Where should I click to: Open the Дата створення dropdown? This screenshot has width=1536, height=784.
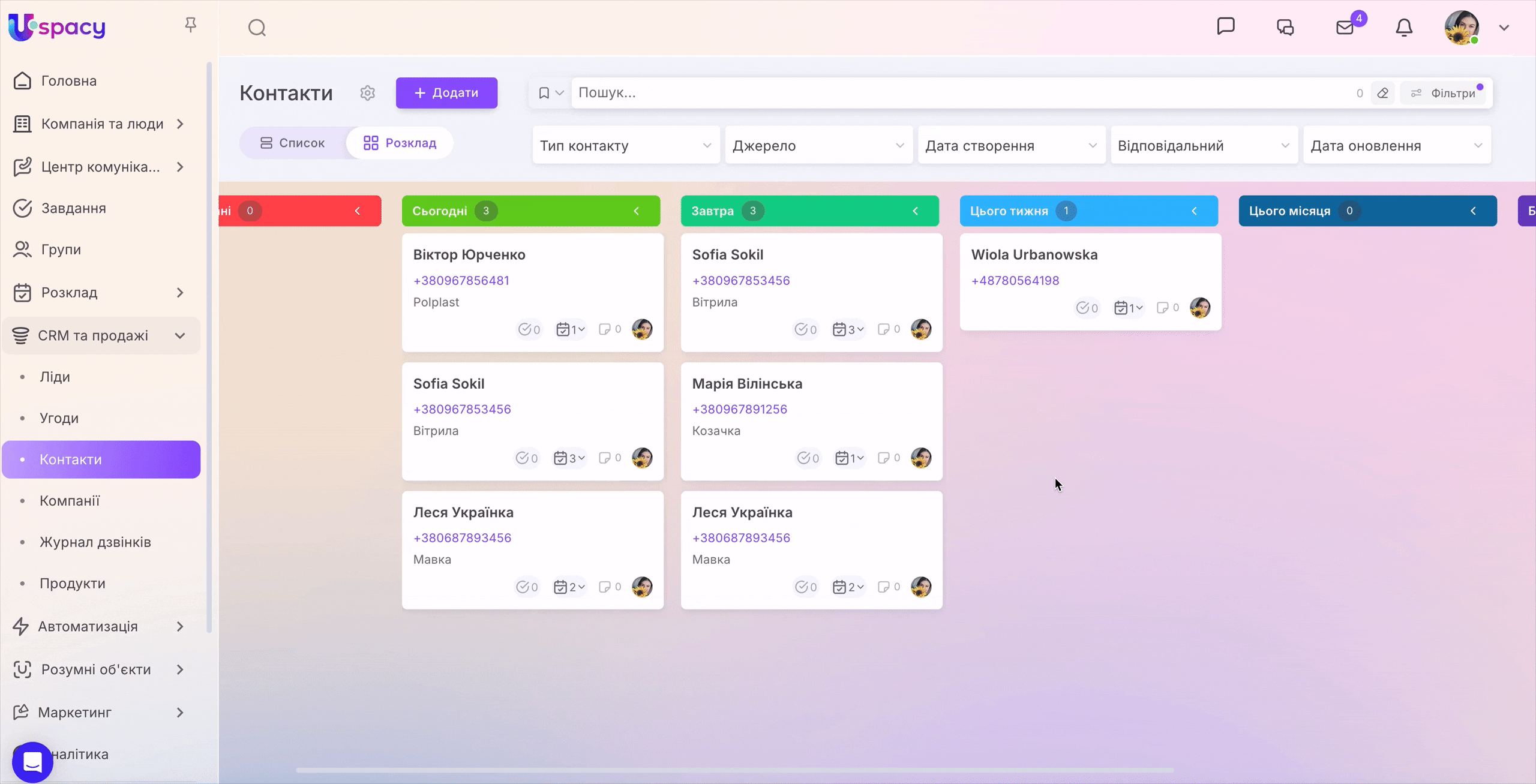(1011, 145)
